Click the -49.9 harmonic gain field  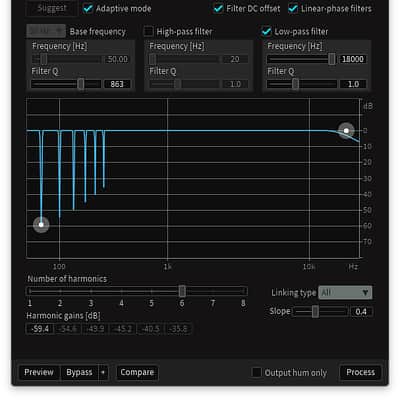coord(95,329)
